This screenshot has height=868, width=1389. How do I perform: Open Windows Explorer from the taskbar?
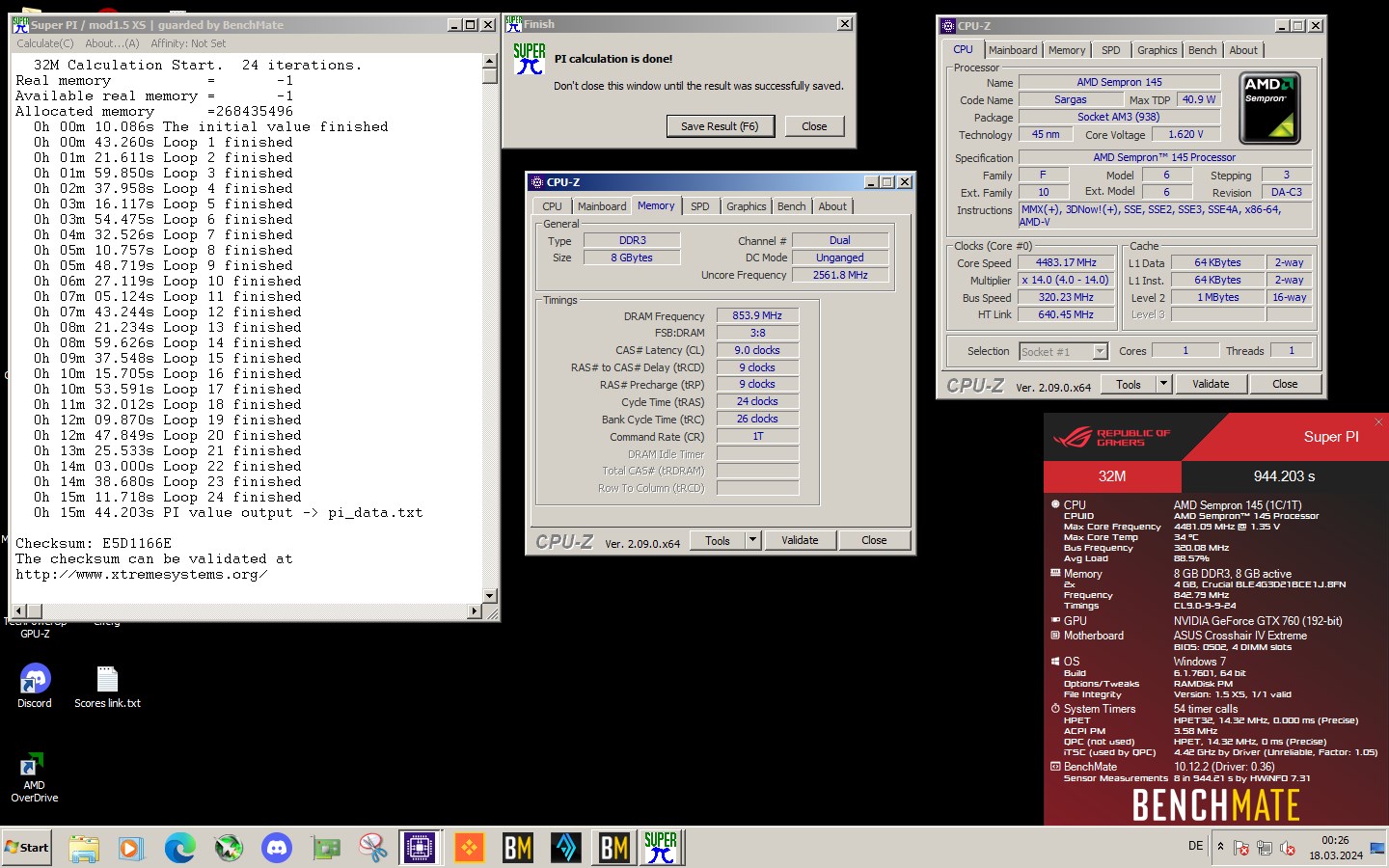click(x=84, y=848)
